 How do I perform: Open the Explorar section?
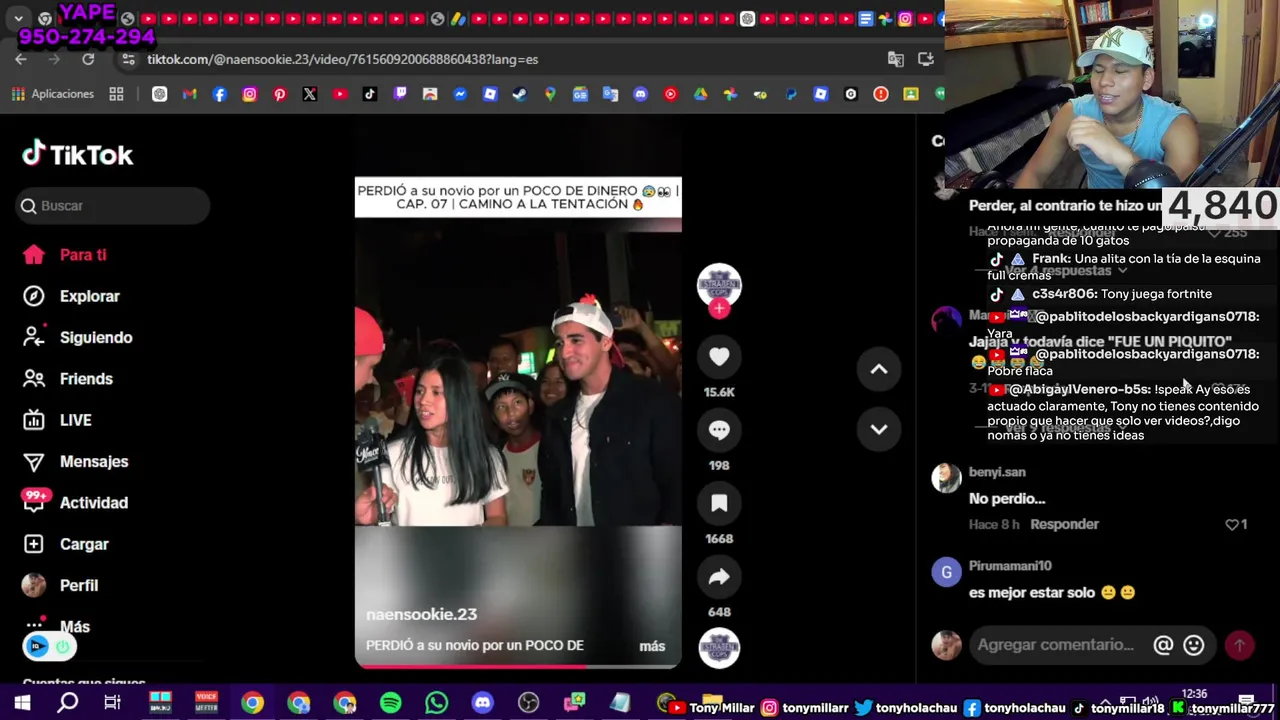89,296
